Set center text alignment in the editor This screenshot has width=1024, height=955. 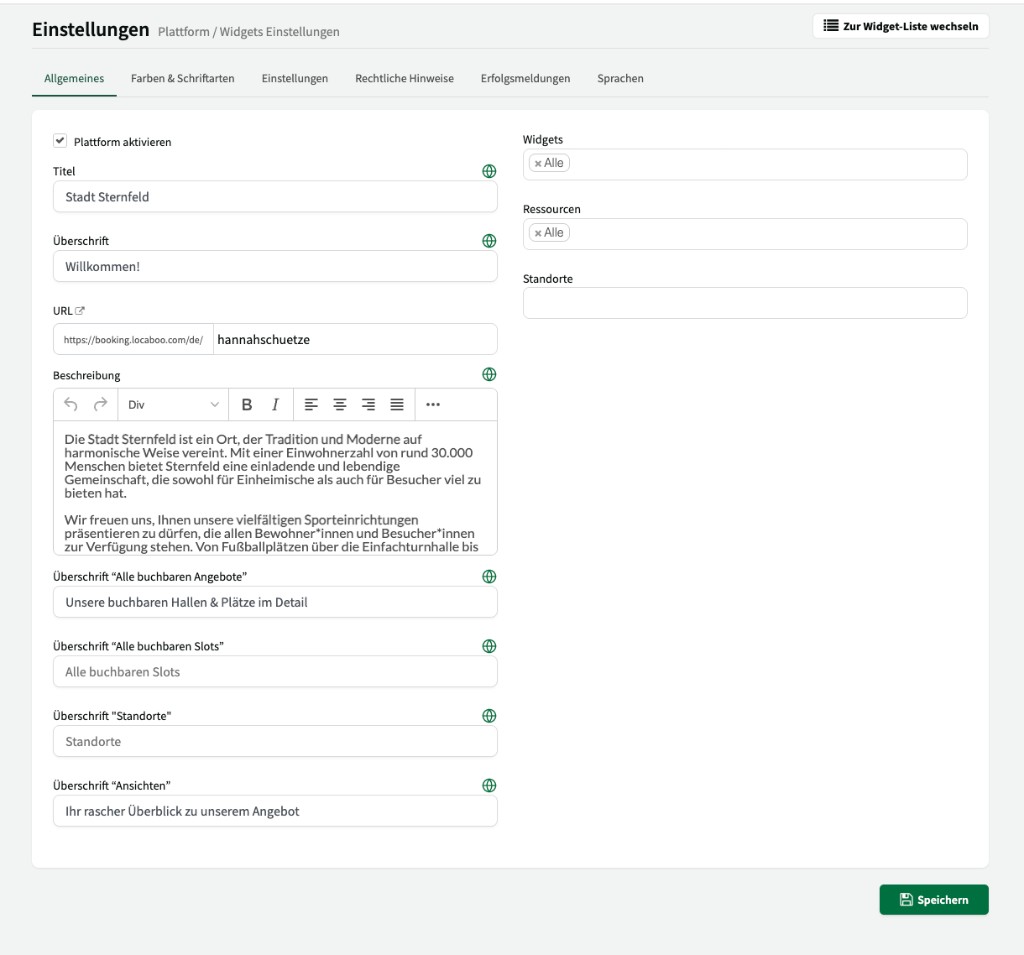coord(340,404)
